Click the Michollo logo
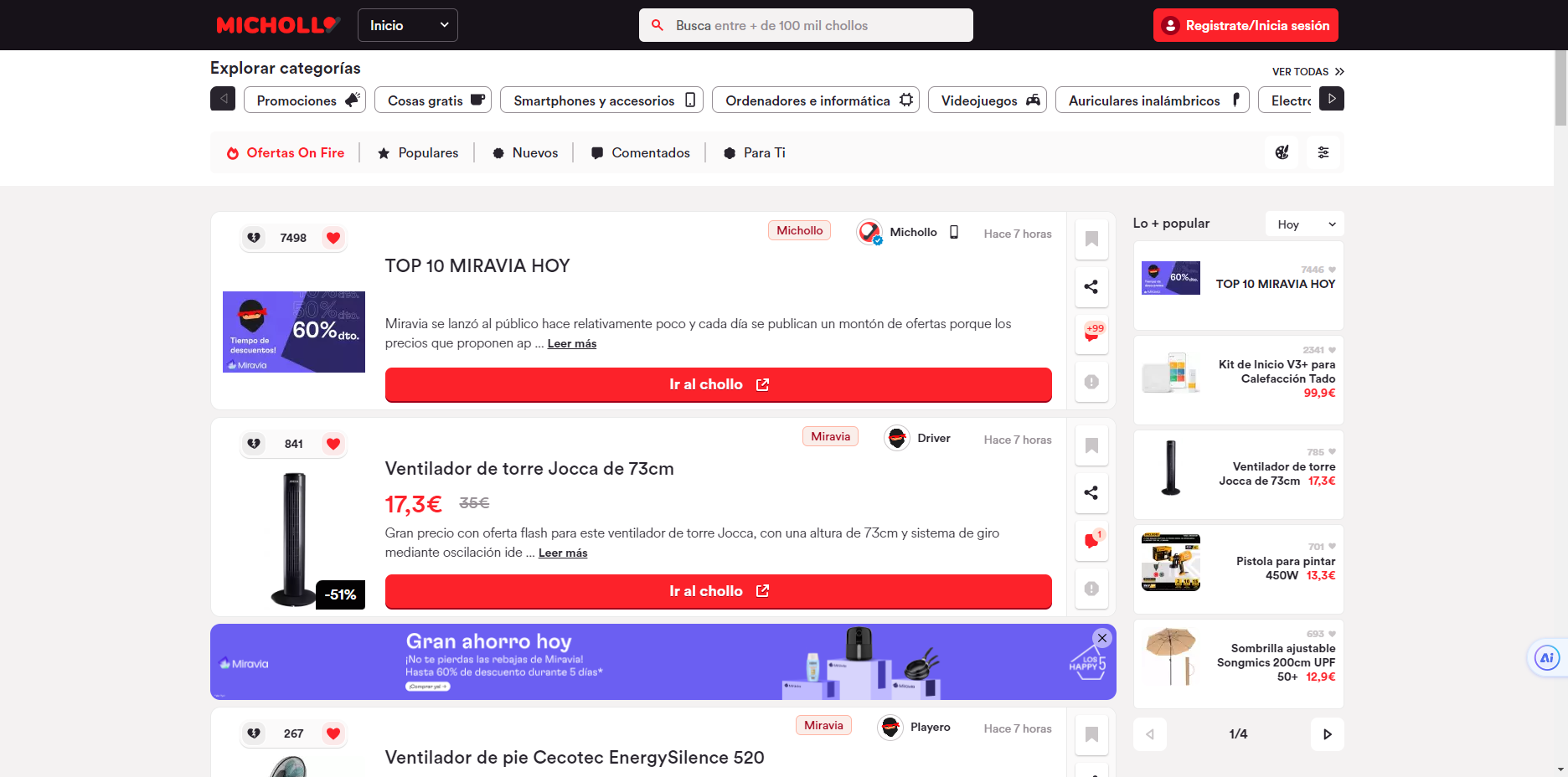The width and height of the screenshot is (1568, 777). 278,25
